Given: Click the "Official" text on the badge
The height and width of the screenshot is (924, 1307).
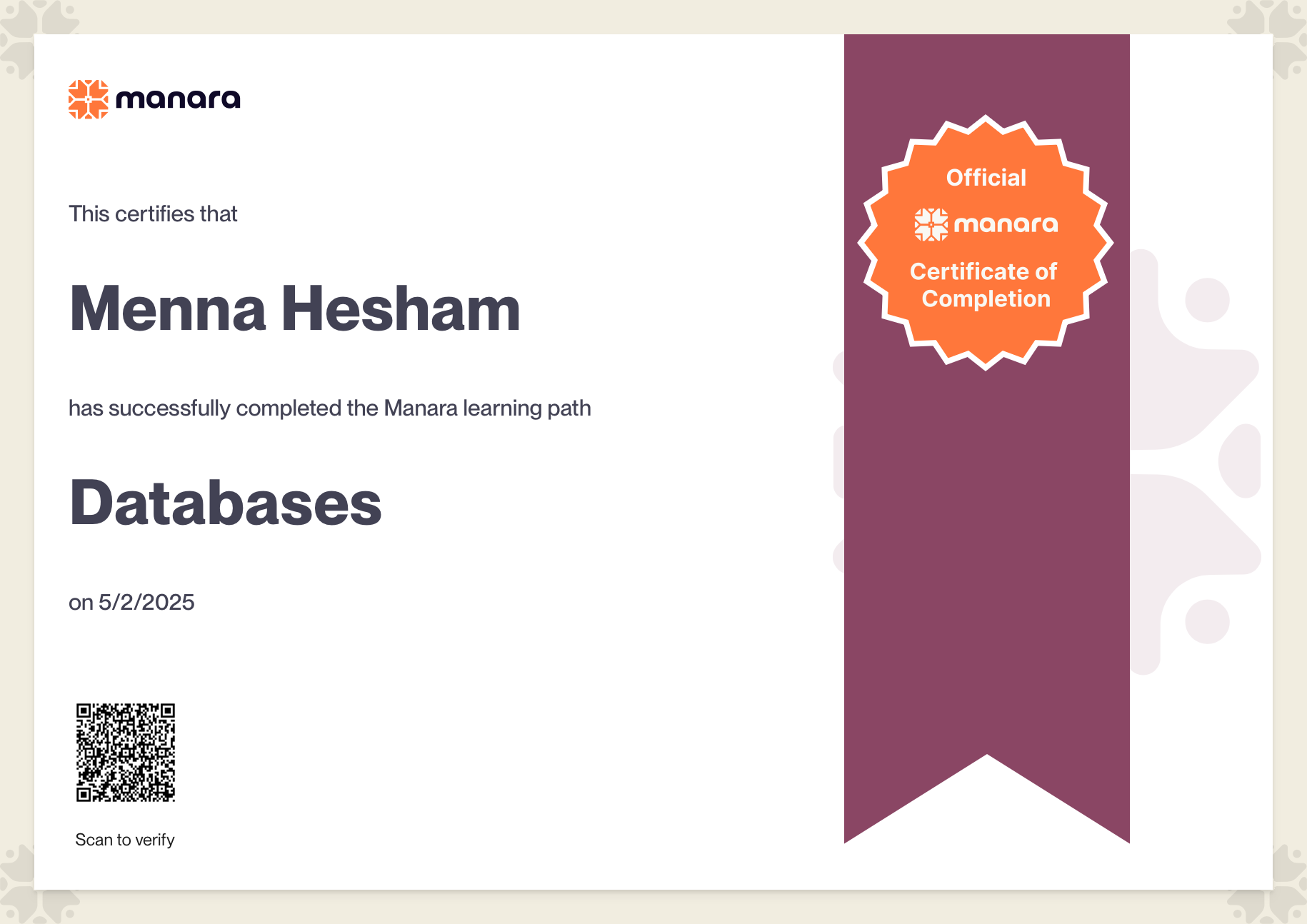Looking at the screenshot, I should click(986, 178).
